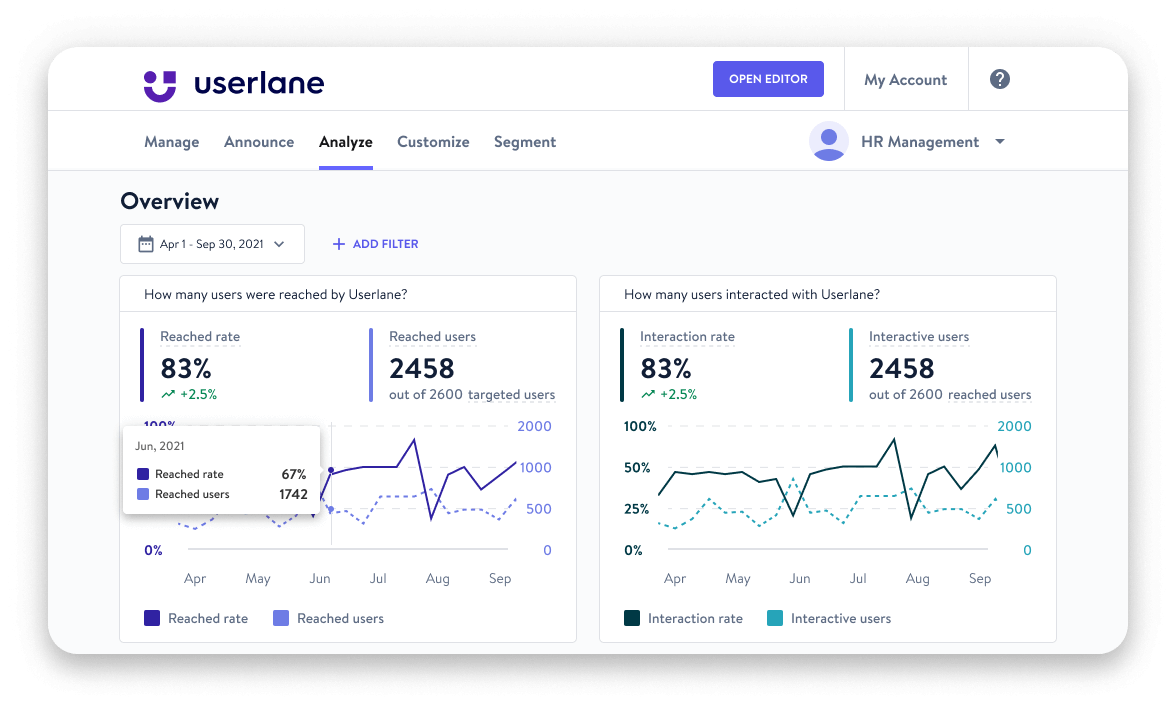Open the help question mark icon

point(999,78)
